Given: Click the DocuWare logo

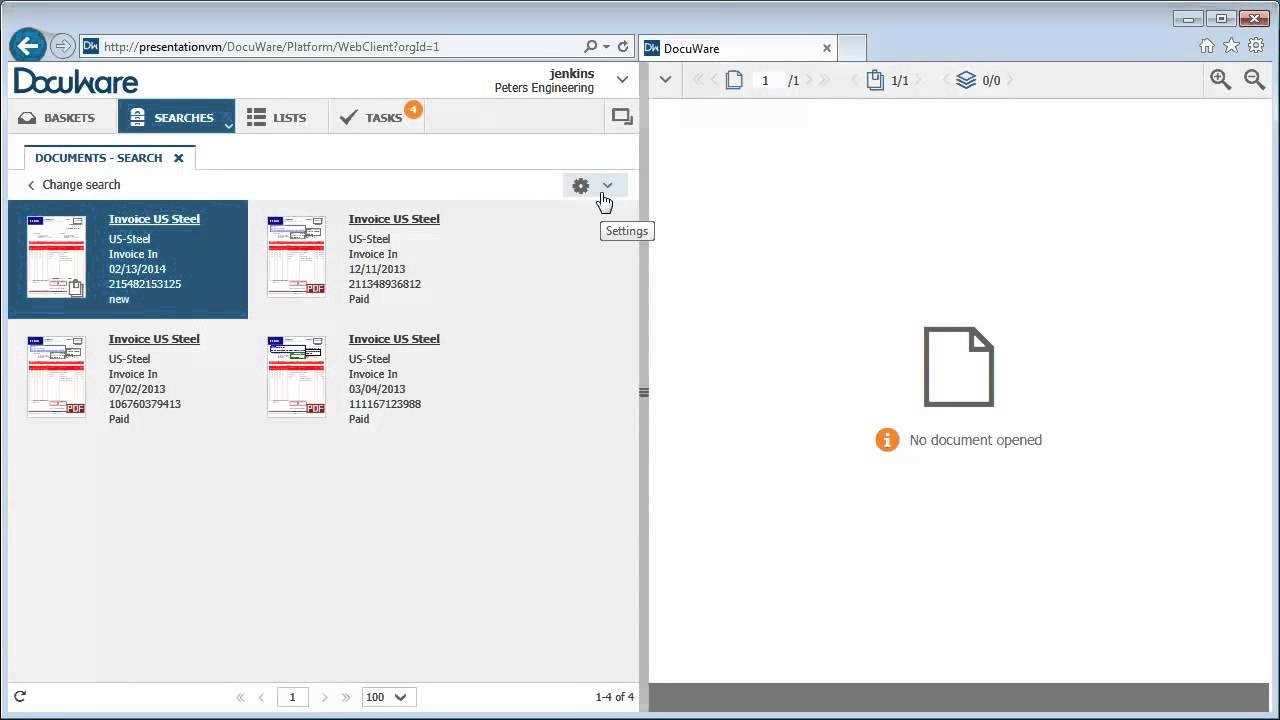Looking at the screenshot, I should [76, 81].
